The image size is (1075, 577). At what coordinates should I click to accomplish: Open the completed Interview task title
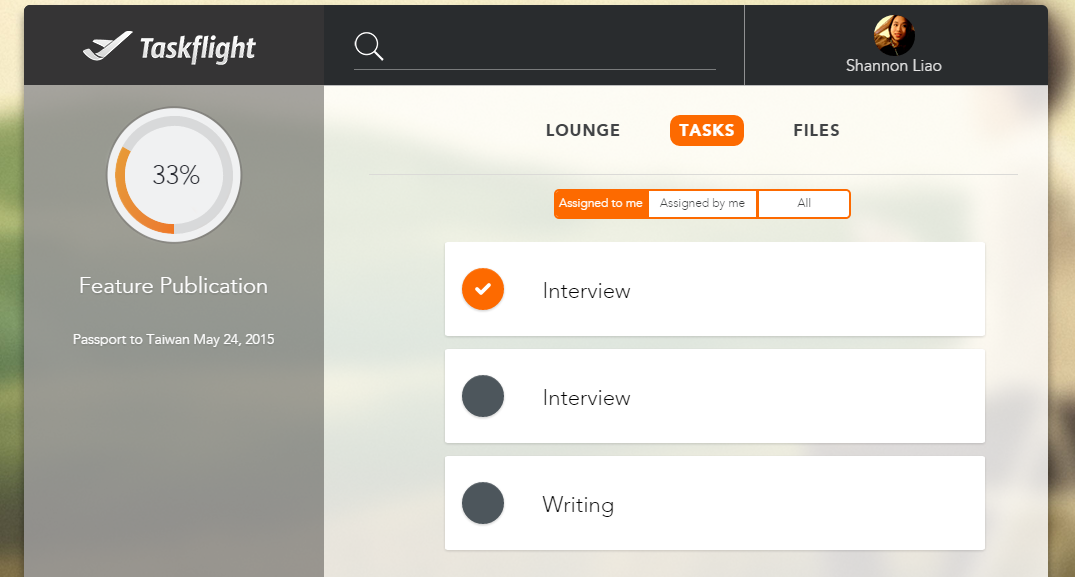[x=586, y=291]
